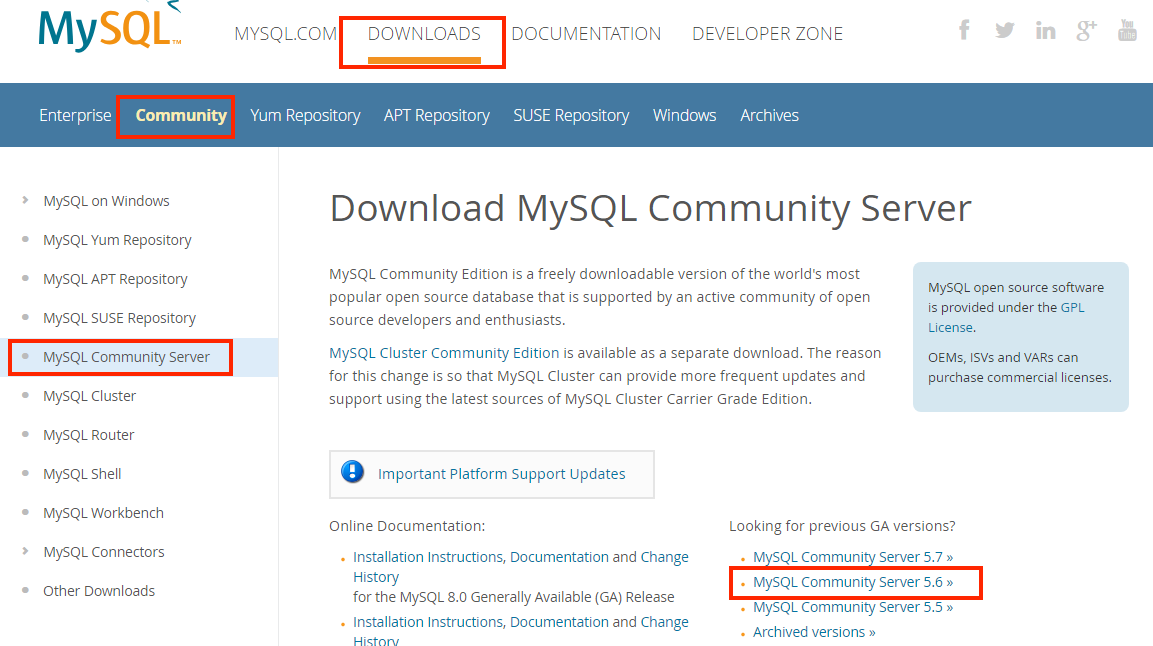Screen dimensions: 1153x646
Task: Select Other Downloads in the sidebar
Action: click(99, 590)
